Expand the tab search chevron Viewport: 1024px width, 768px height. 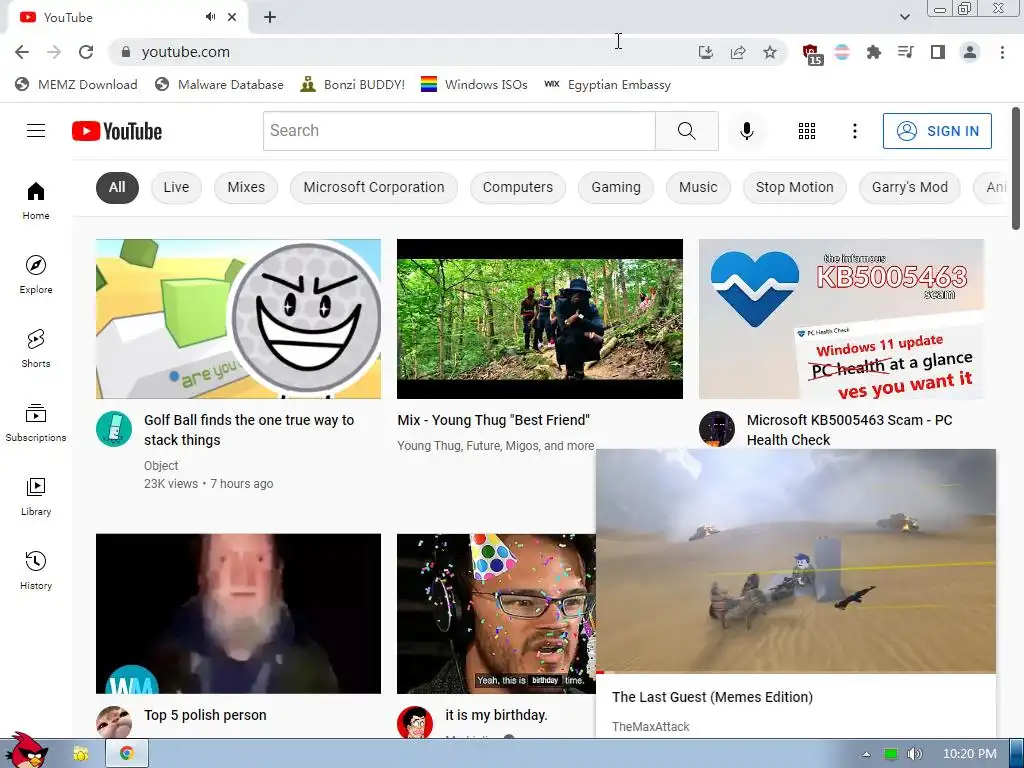click(x=904, y=17)
